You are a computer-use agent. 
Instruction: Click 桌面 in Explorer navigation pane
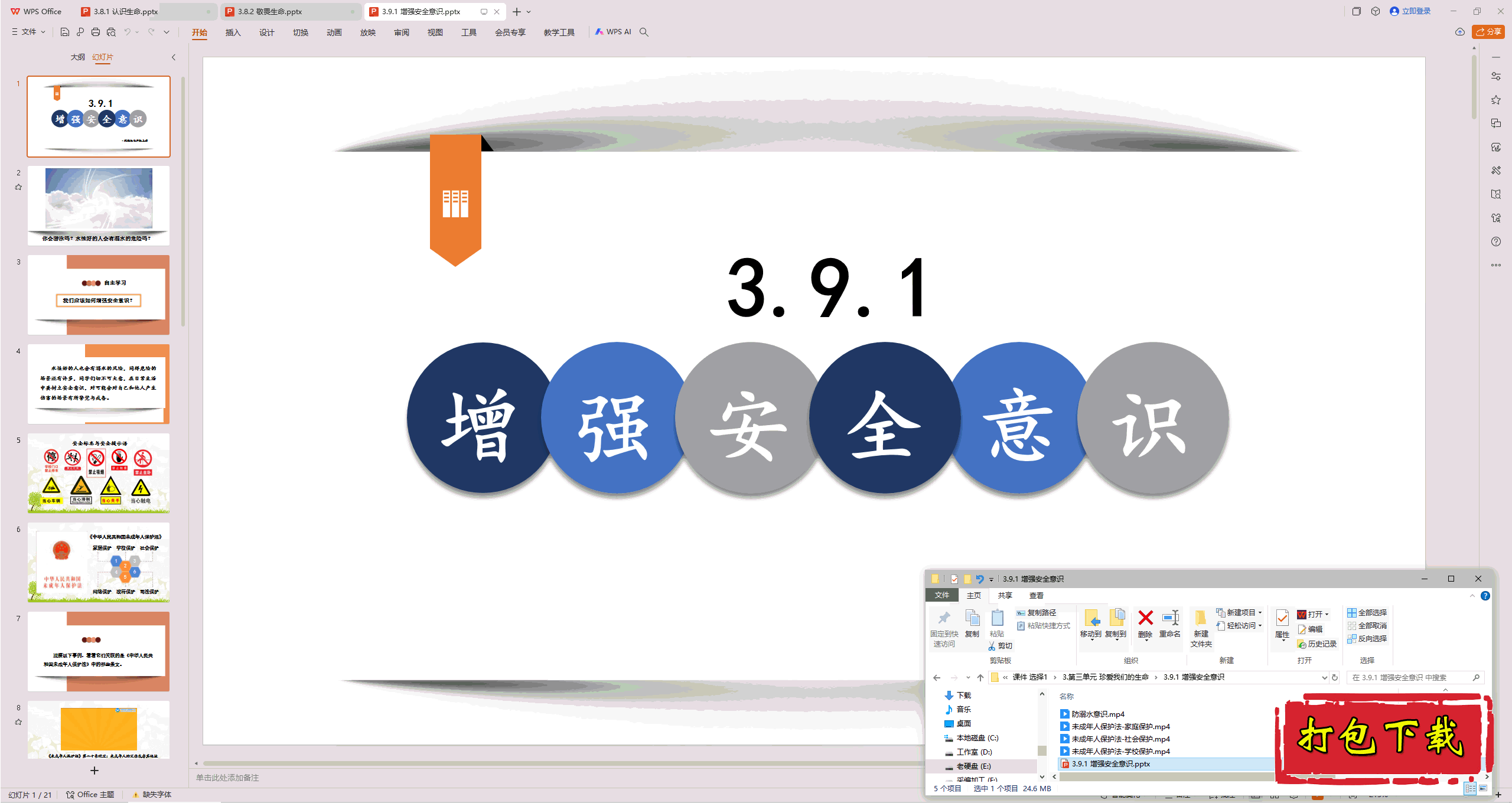tap(957, 724)
